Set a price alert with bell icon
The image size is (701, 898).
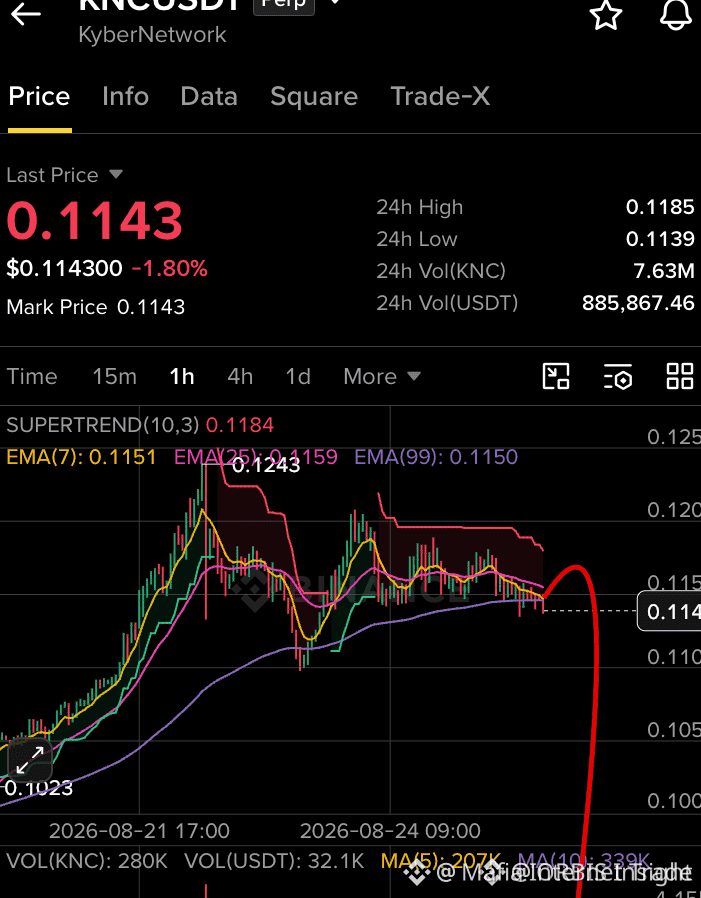click(x=676, y=15)
